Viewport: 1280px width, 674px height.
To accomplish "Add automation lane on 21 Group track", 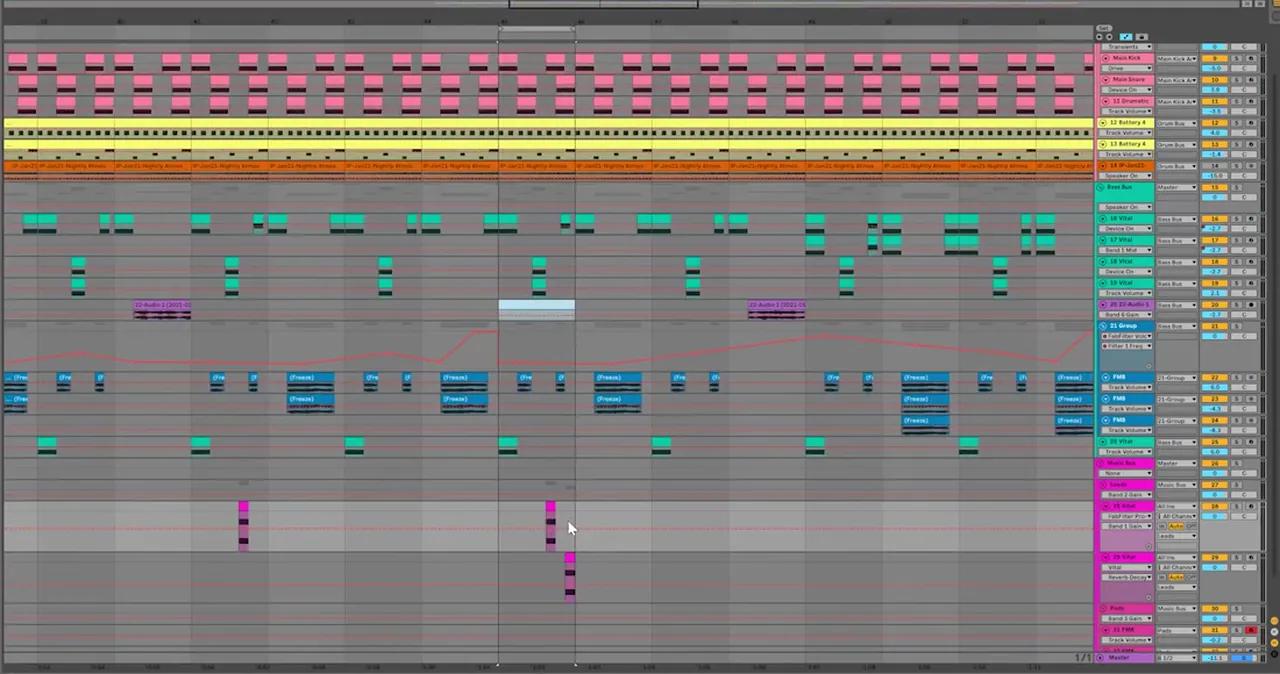I will [x=1148, y=366].
